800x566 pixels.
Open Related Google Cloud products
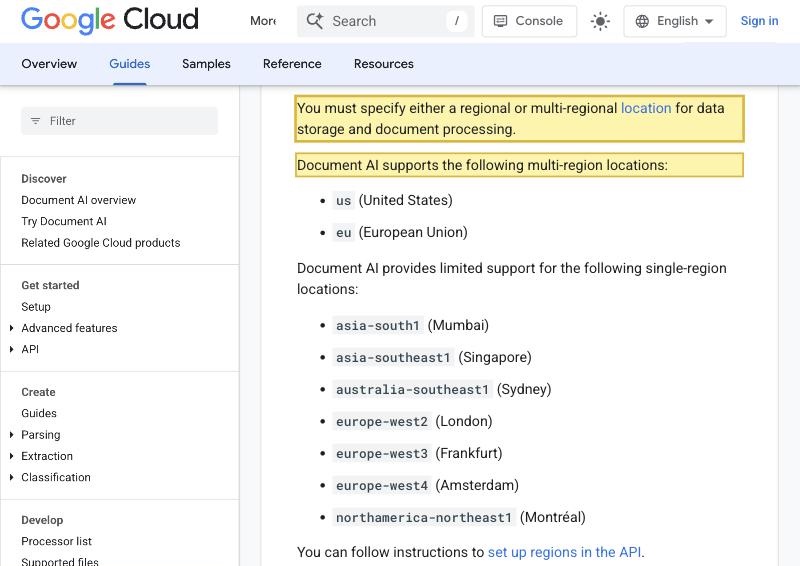(101, 243)
